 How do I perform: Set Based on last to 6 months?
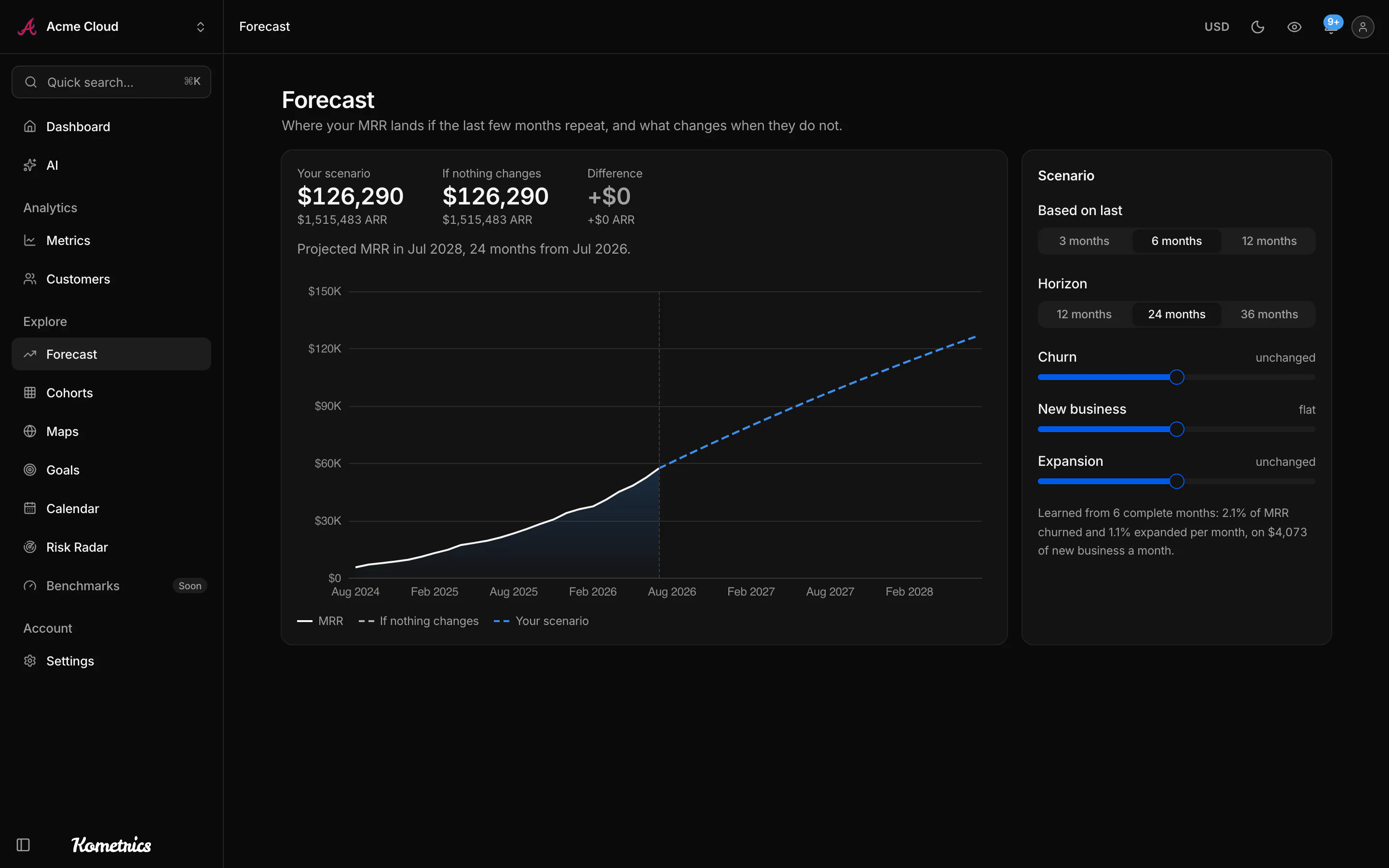pos(1177,241)
